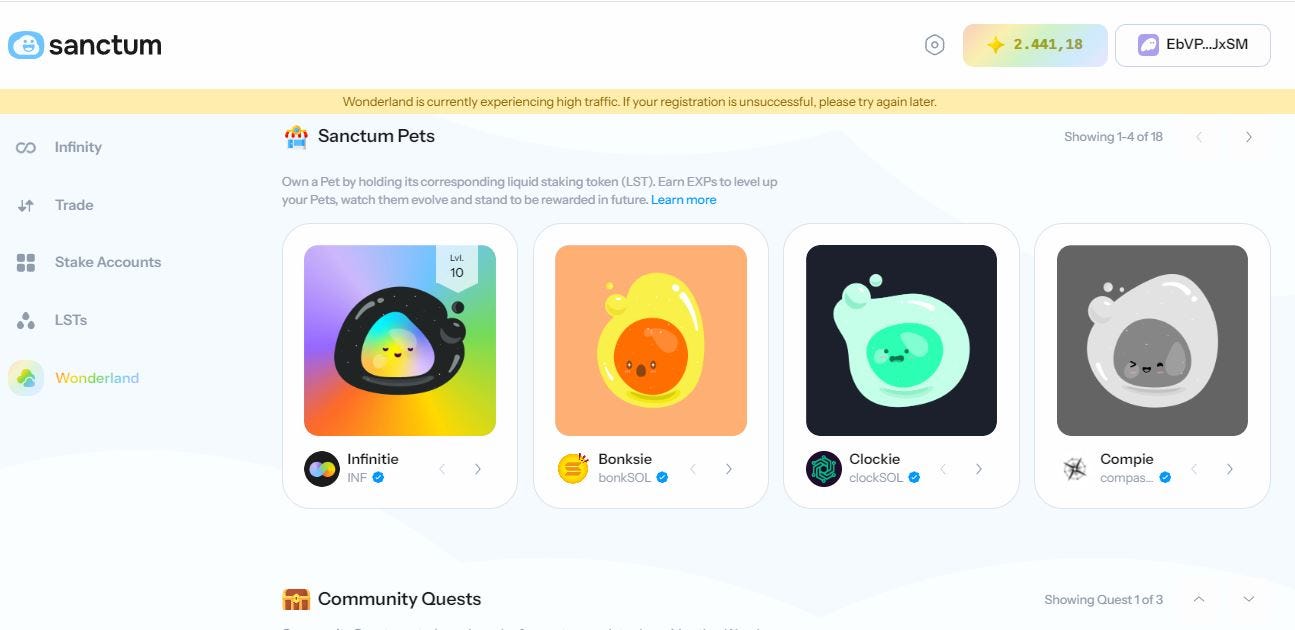Click the Wonderland globe icon
Image resolution: width=1295 pixels, height=630 pixels.
click(25, 378)
